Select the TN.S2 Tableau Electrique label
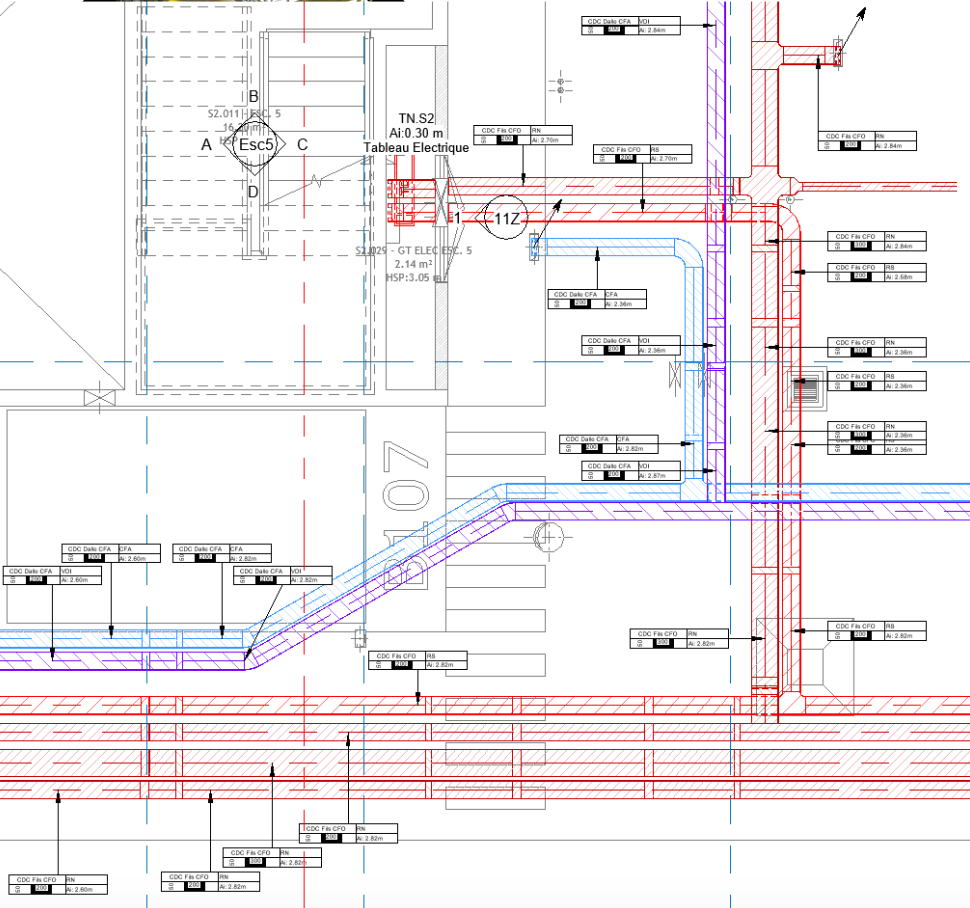 [417, 133]
